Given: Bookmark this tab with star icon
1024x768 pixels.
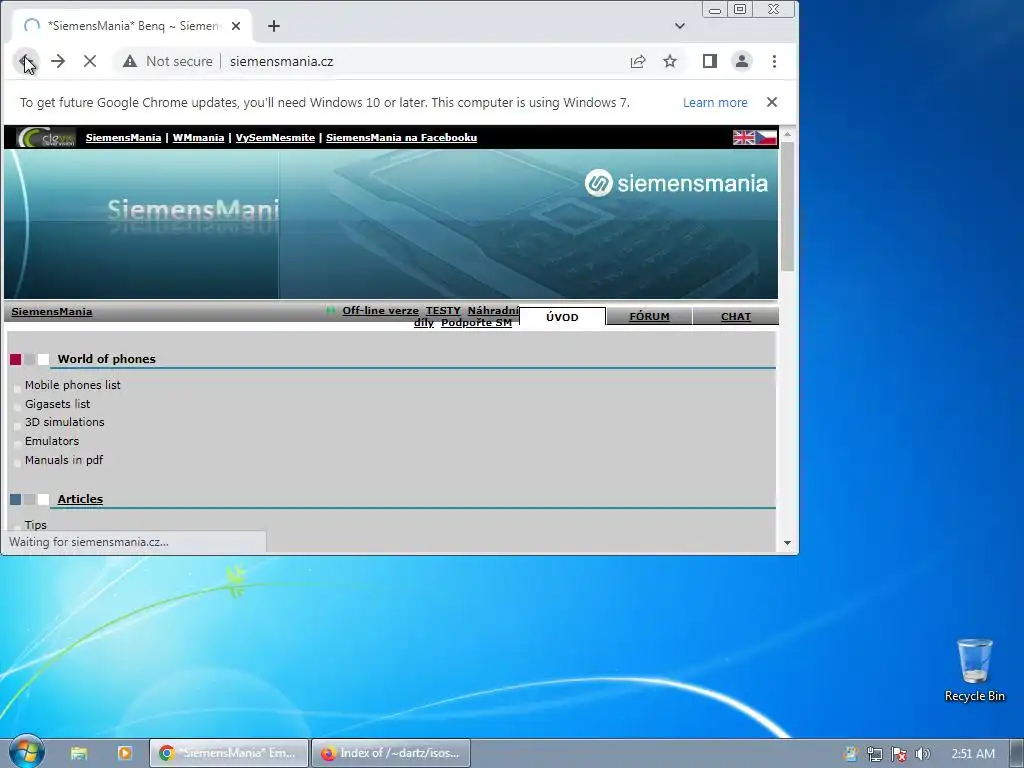Looking at the screenshot, I should [670, 61].
